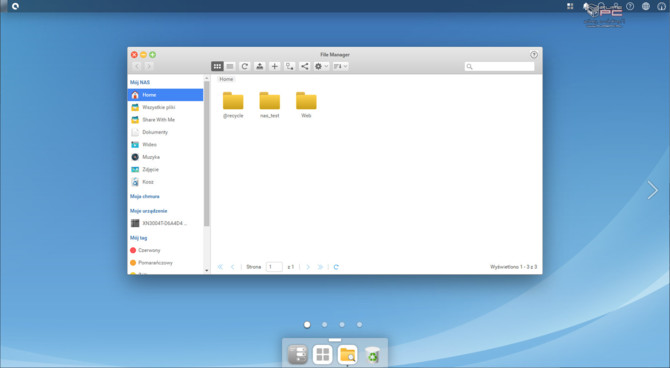Select first desktop page dot

tap(307, 325)
